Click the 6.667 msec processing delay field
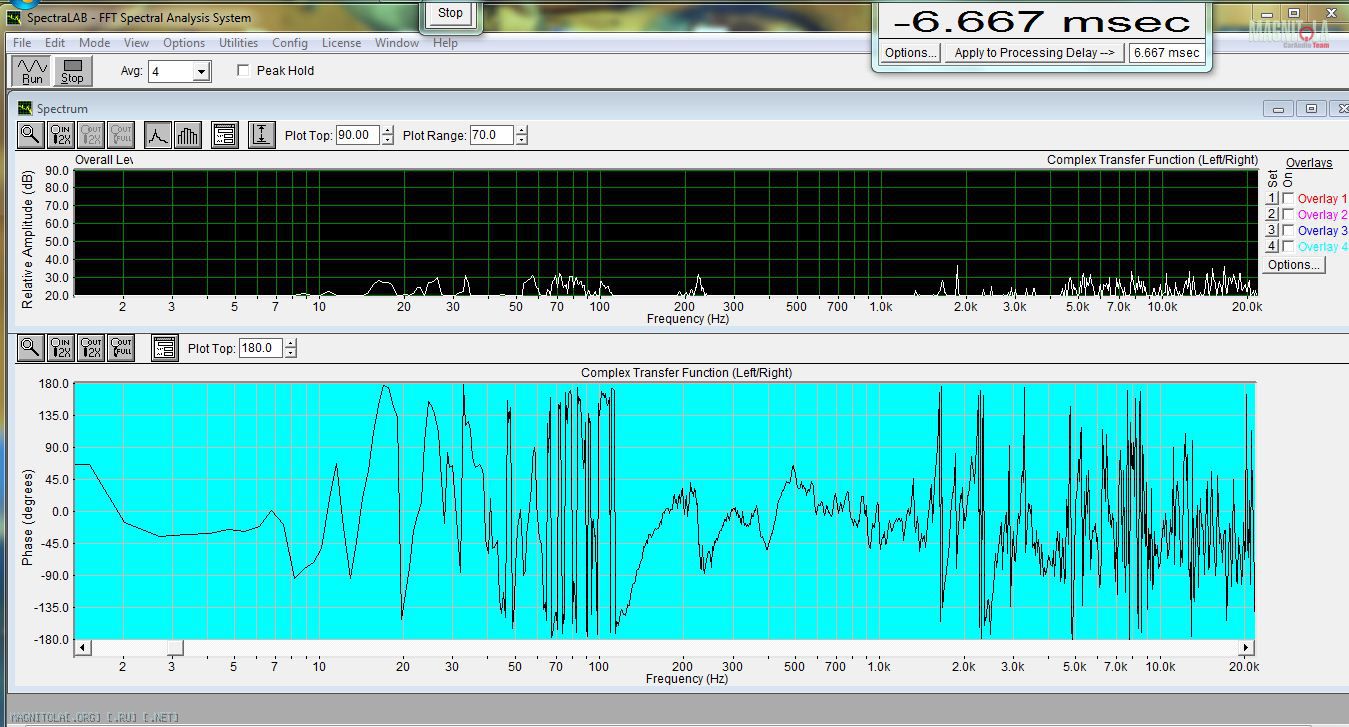 click(x=1167, y=53)
